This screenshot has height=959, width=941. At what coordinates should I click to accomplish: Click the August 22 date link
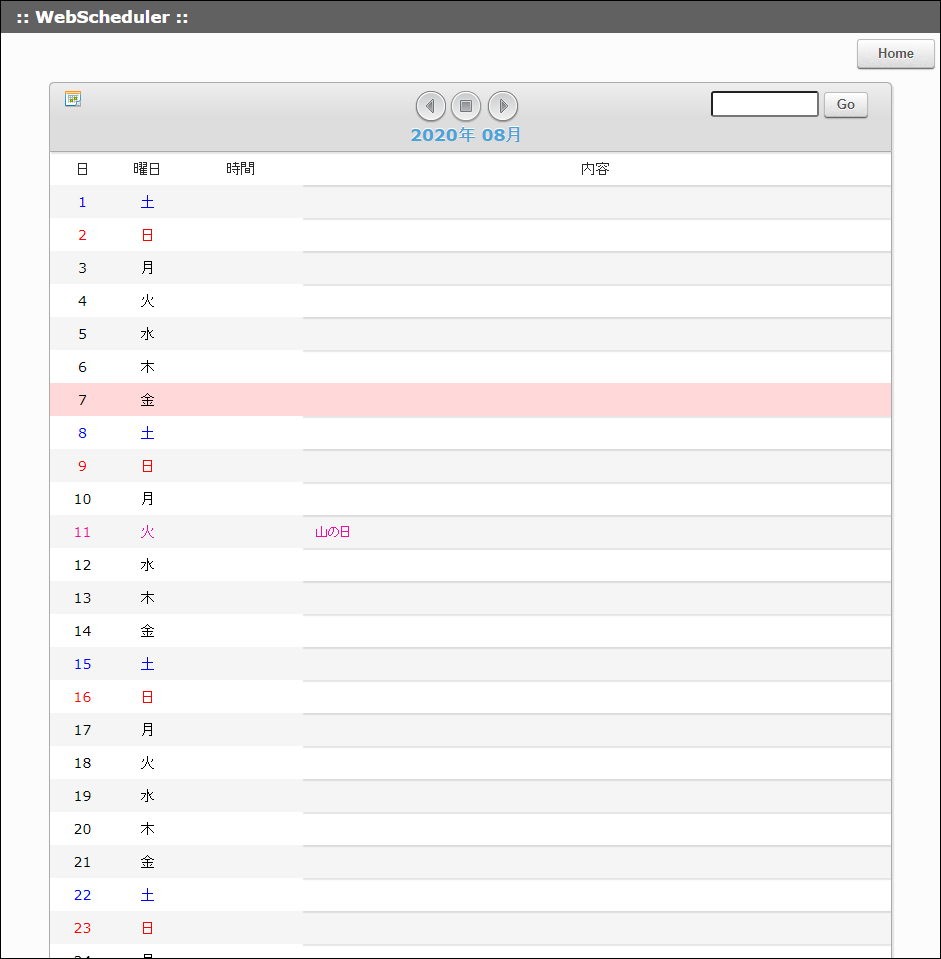82,894
